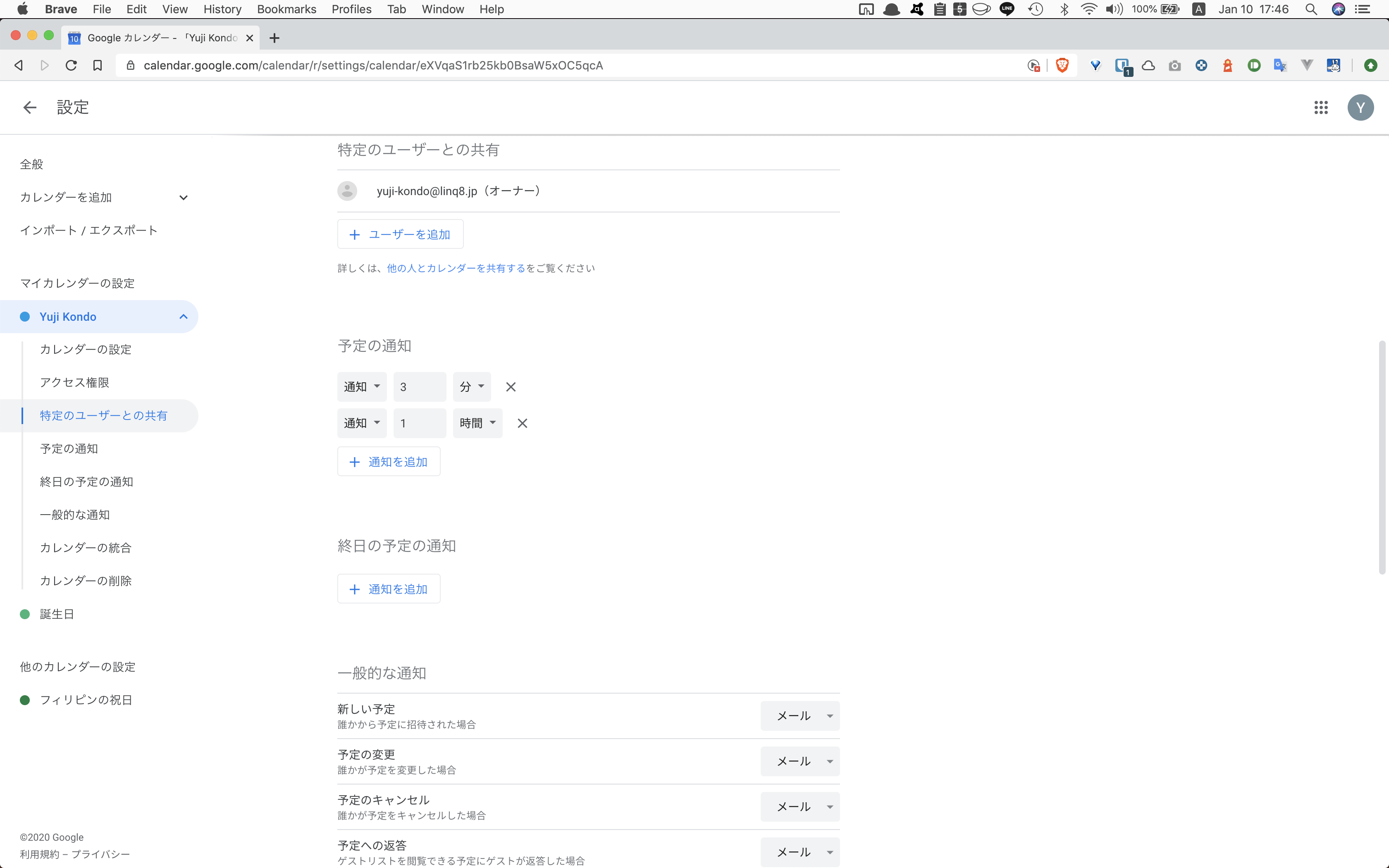Select the notification value field showing 3
Image resolution: width=1389 pixels, height=868 pixels.
420,386
